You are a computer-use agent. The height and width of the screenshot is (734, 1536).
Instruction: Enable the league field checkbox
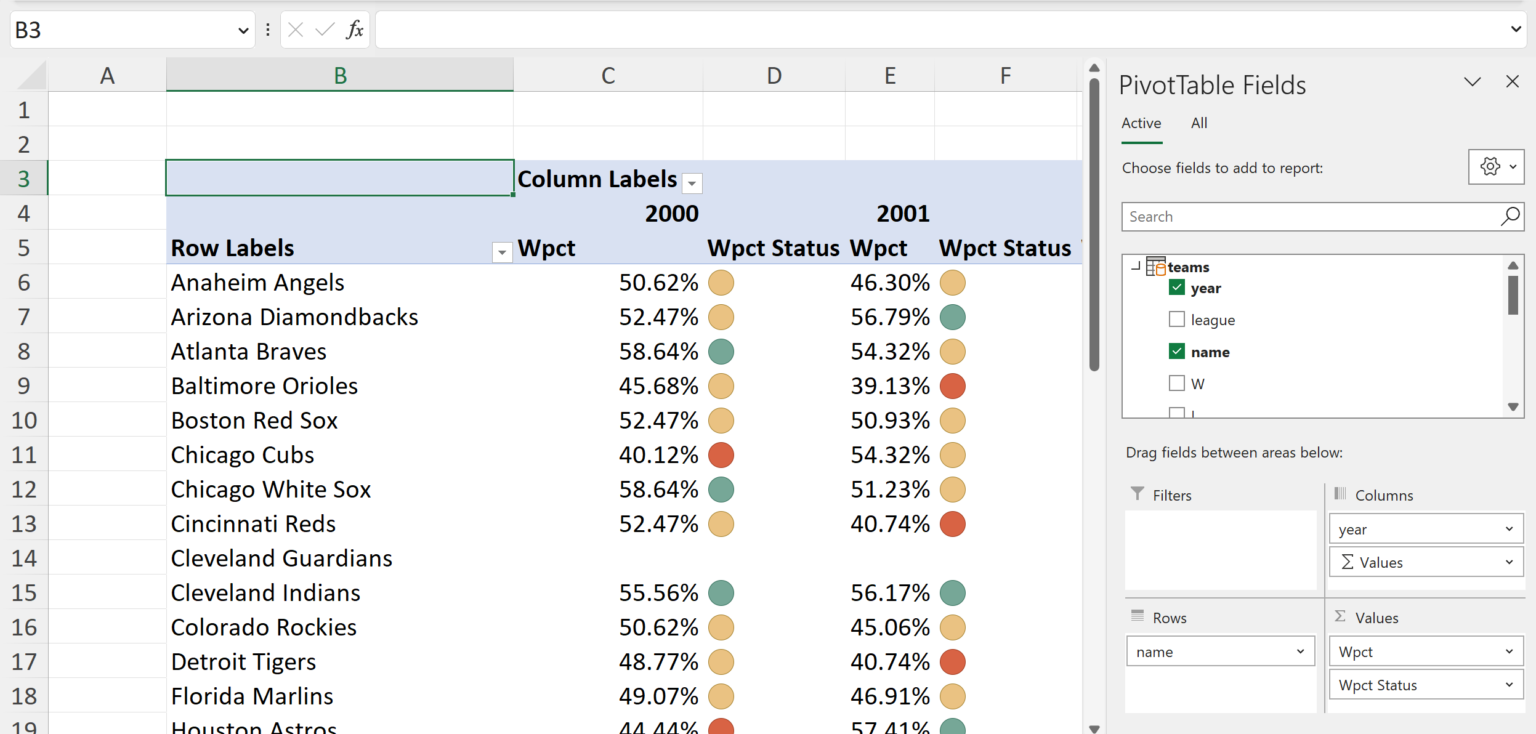tap(1175, 319)
